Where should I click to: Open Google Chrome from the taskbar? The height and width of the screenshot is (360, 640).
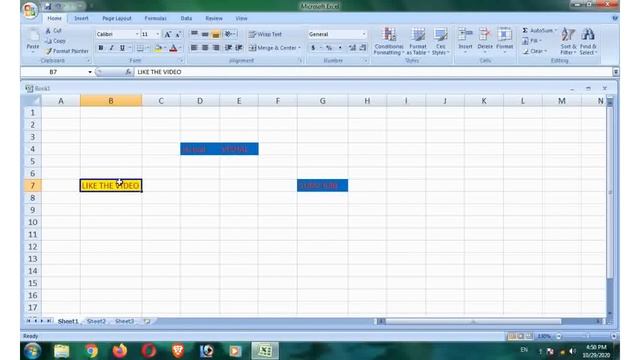pos(91,351)
